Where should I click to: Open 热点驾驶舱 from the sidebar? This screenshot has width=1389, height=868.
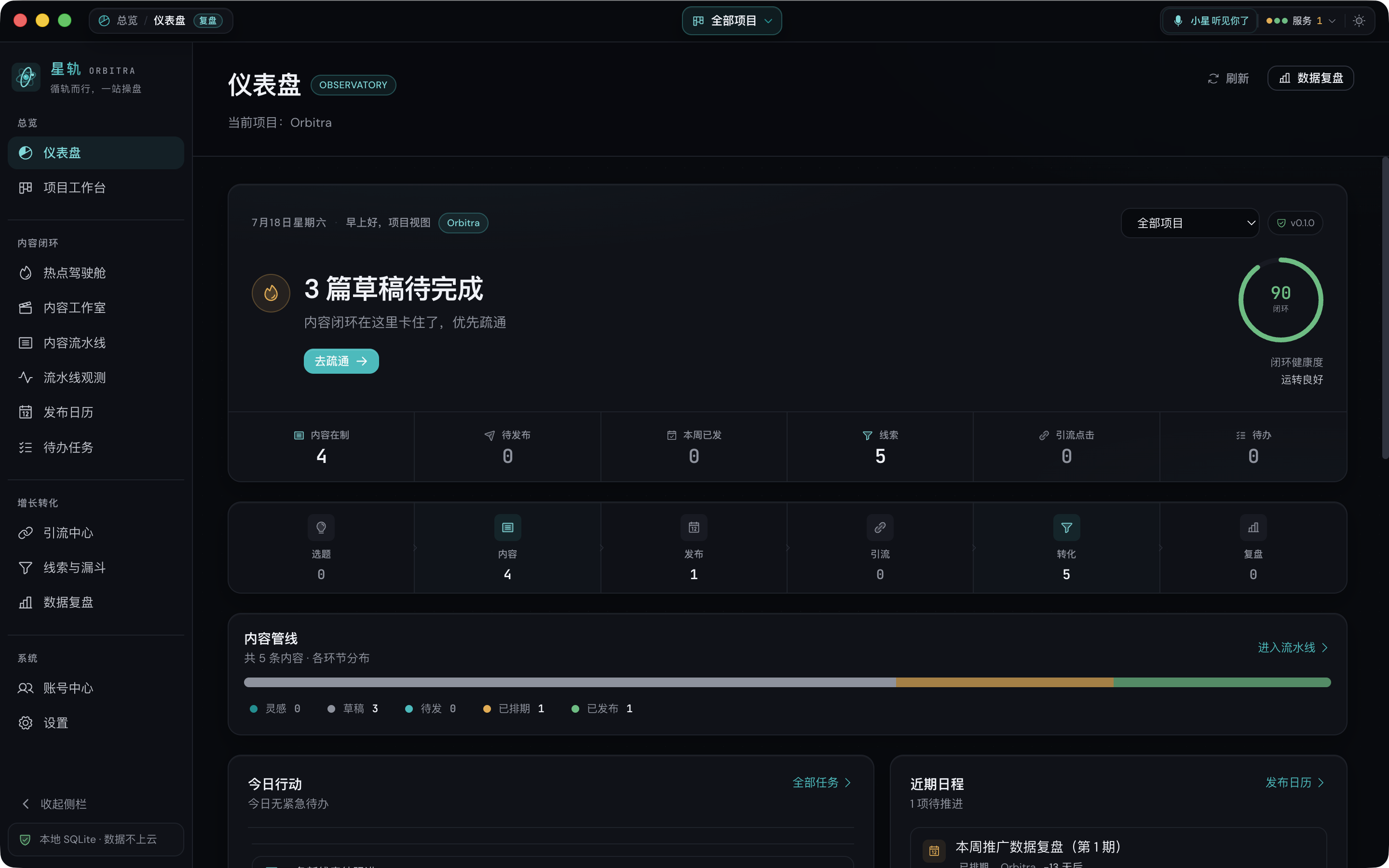tap(96, 272)
